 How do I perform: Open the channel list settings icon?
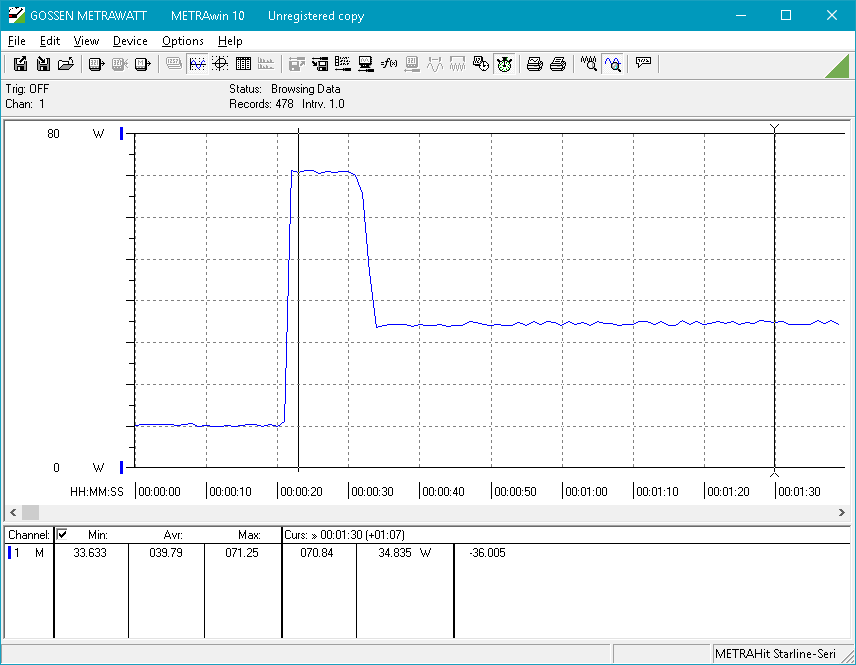tap(342, 64)
